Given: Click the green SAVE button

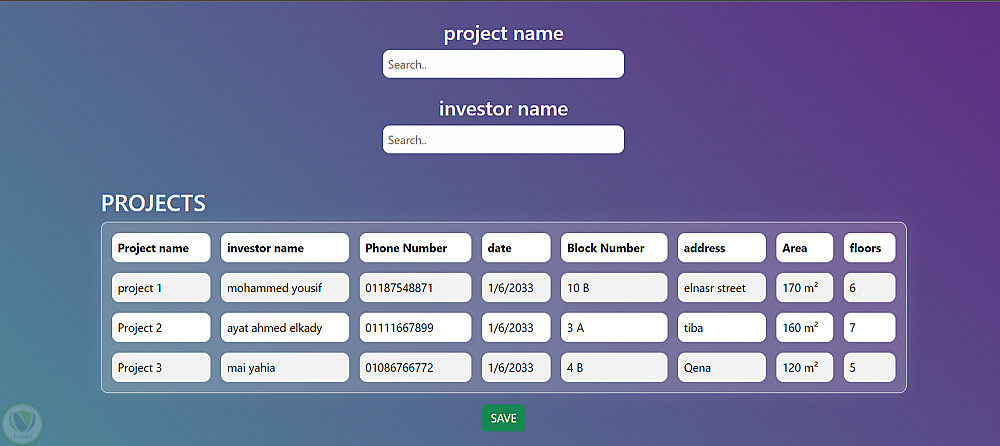Looking at the screenshot, I should [503, 418].
